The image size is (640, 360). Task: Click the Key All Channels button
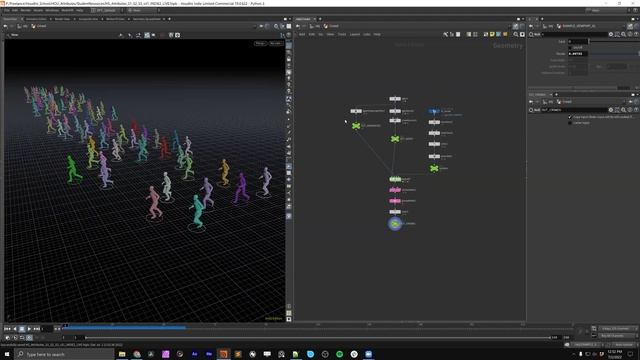617,336
